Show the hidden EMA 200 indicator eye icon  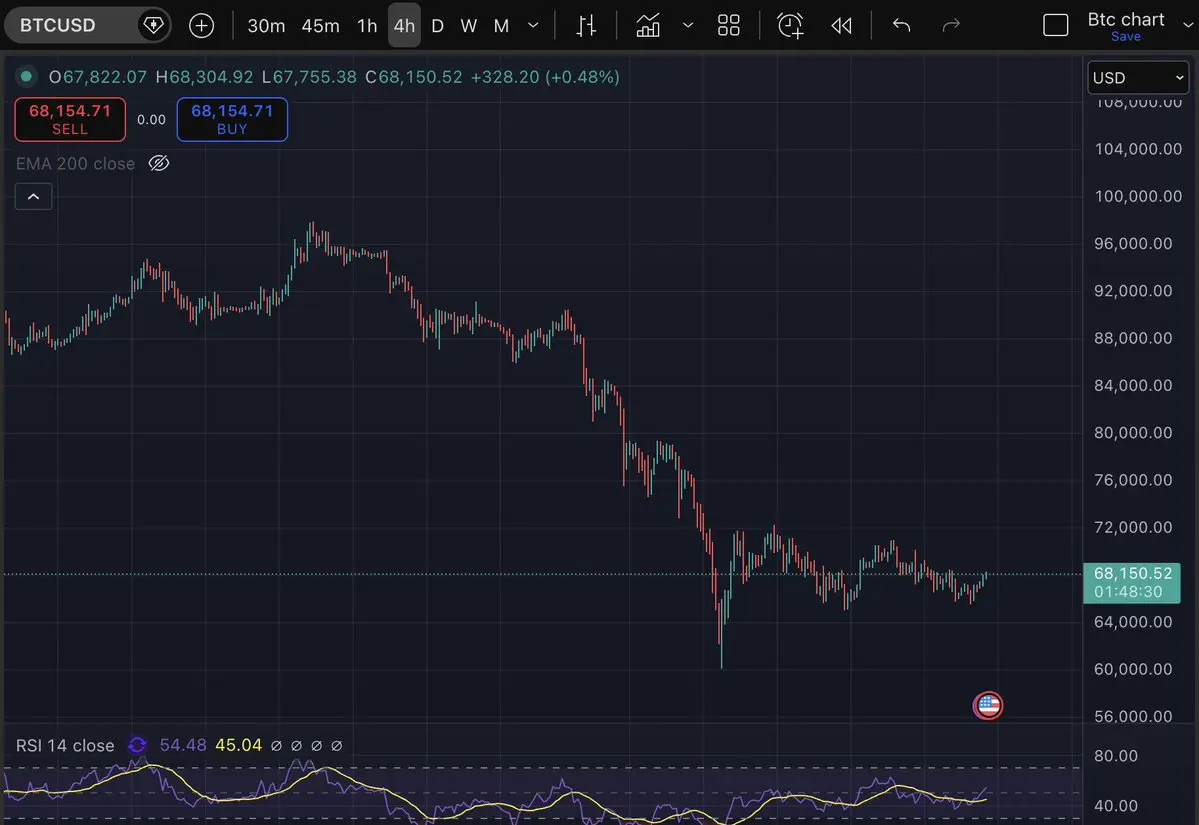pos(158,164)
